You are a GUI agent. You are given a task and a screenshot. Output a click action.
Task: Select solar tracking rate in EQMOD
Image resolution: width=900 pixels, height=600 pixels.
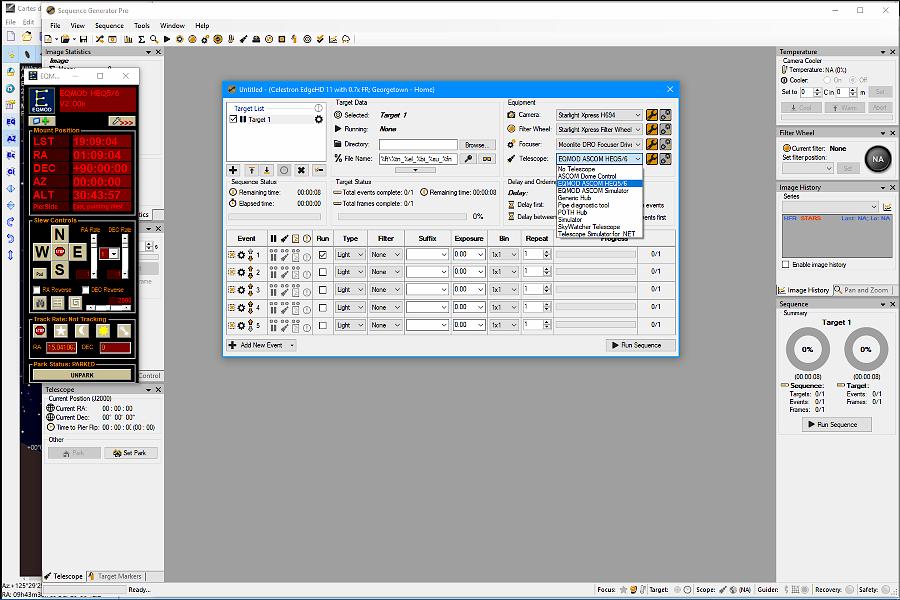(x=103, y=331)
